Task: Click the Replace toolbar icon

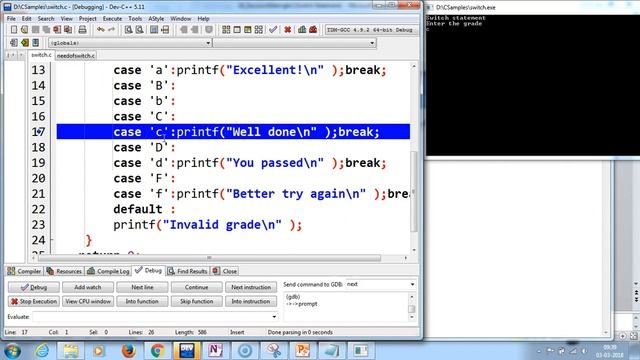Action: [x=140, y=30]
